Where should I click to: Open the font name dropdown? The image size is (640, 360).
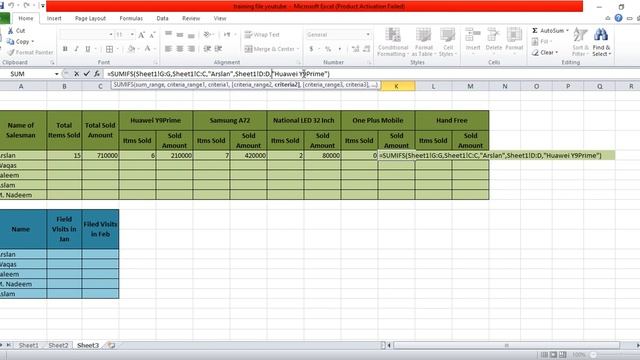(111, 35)
